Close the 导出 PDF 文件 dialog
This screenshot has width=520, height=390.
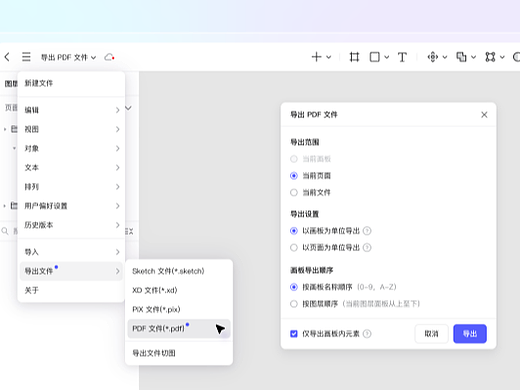pos(484,115)
